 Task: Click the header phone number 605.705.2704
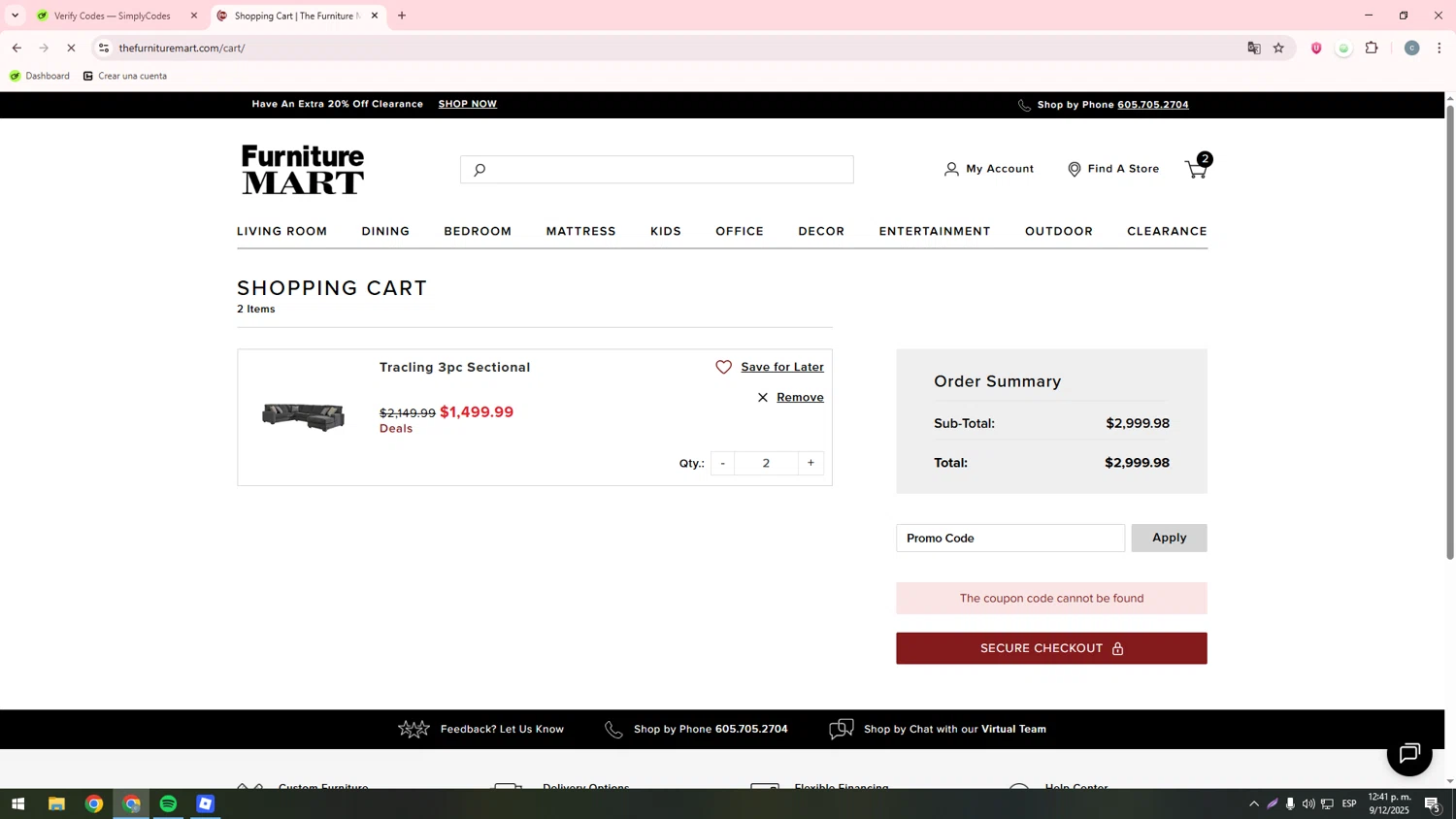coord(1153,105)
